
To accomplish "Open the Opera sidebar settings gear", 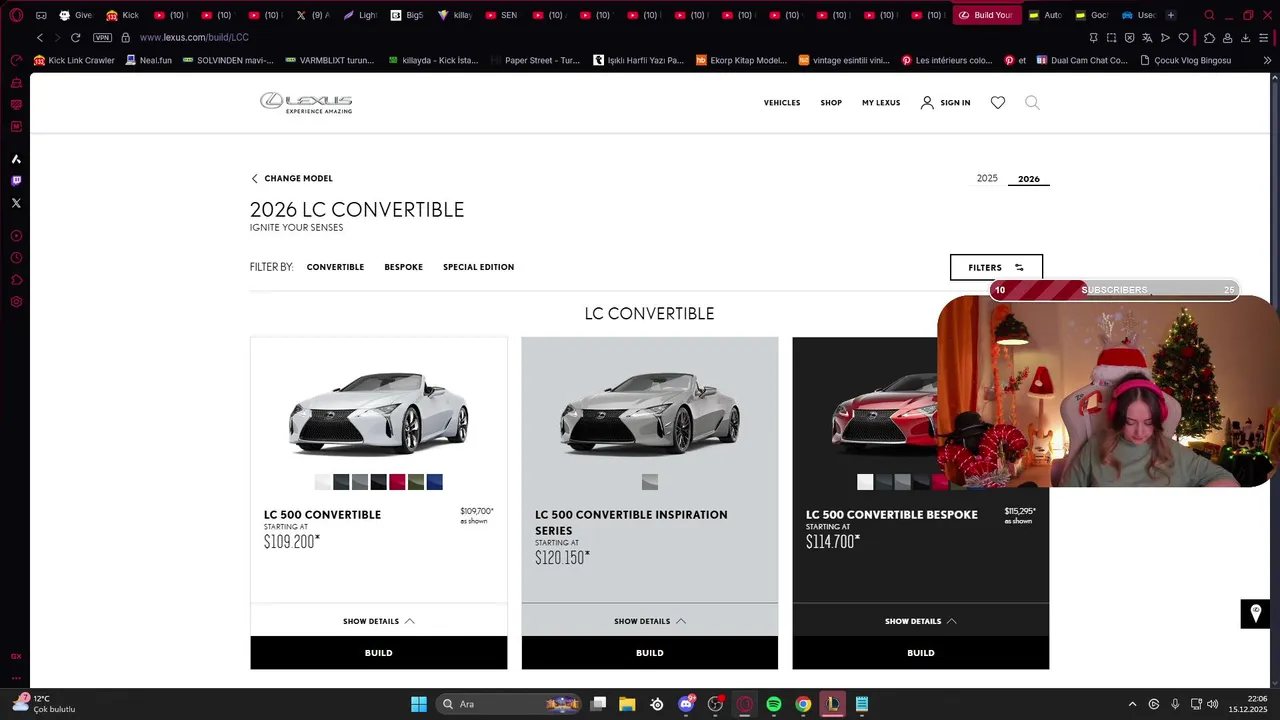I will (16, 302).
